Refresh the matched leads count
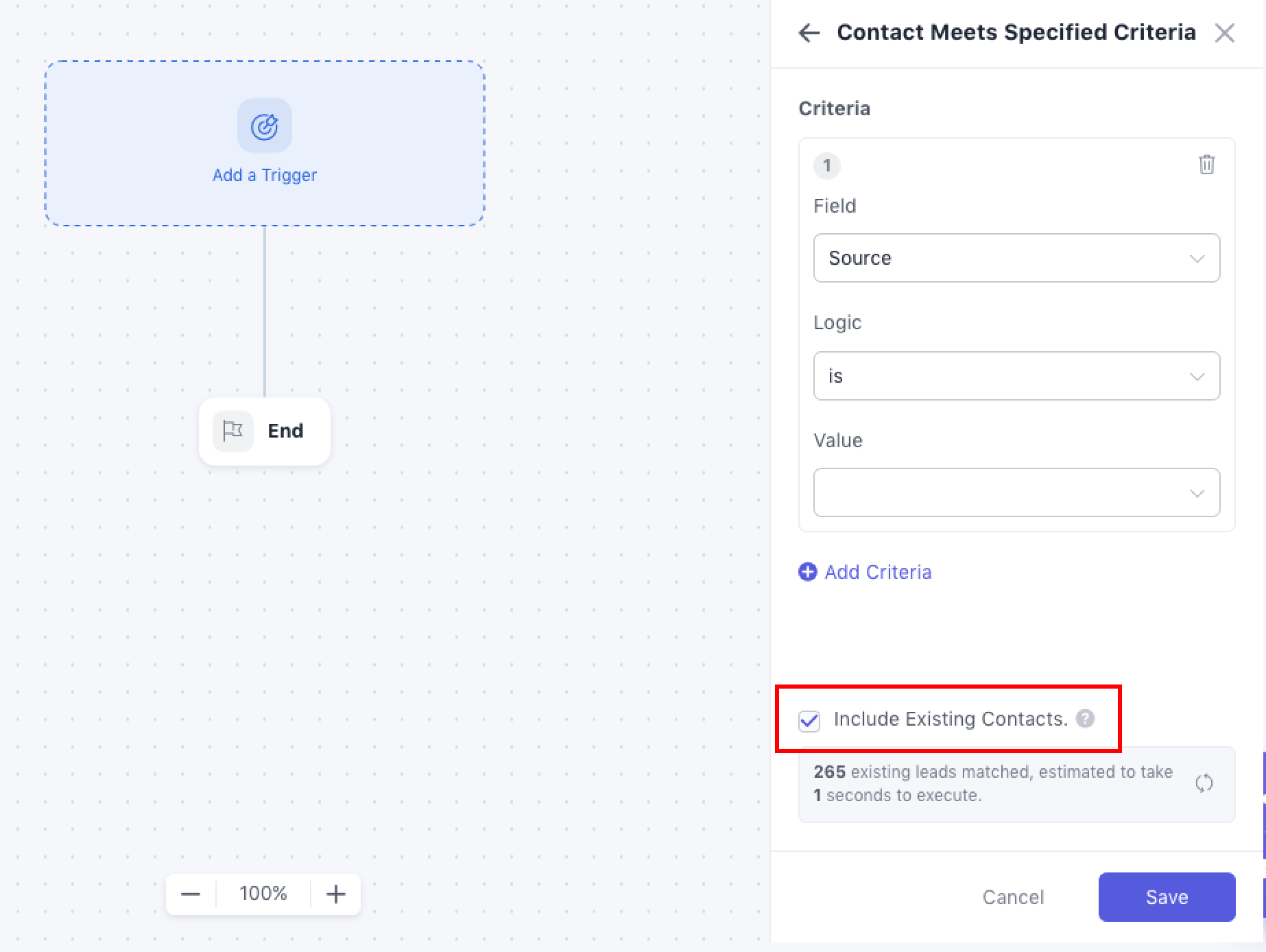This screenshot has width=1266, height=952. point(1204,783)
